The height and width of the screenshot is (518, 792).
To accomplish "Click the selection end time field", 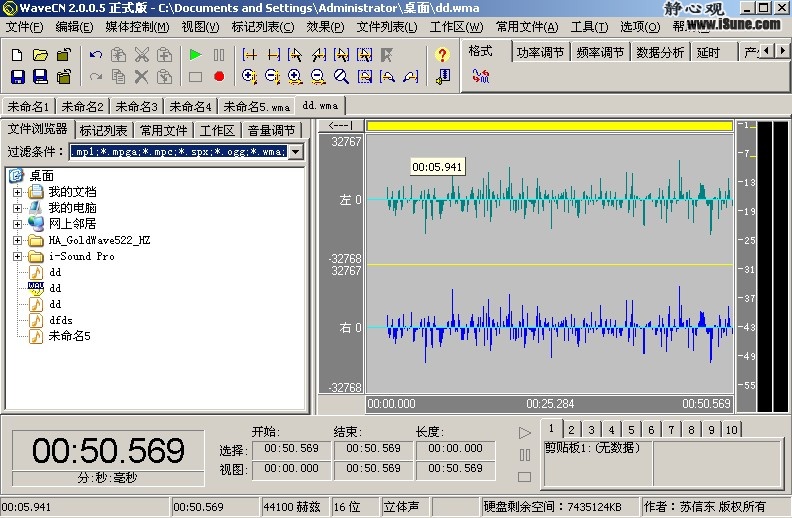I will coord(373,448).
